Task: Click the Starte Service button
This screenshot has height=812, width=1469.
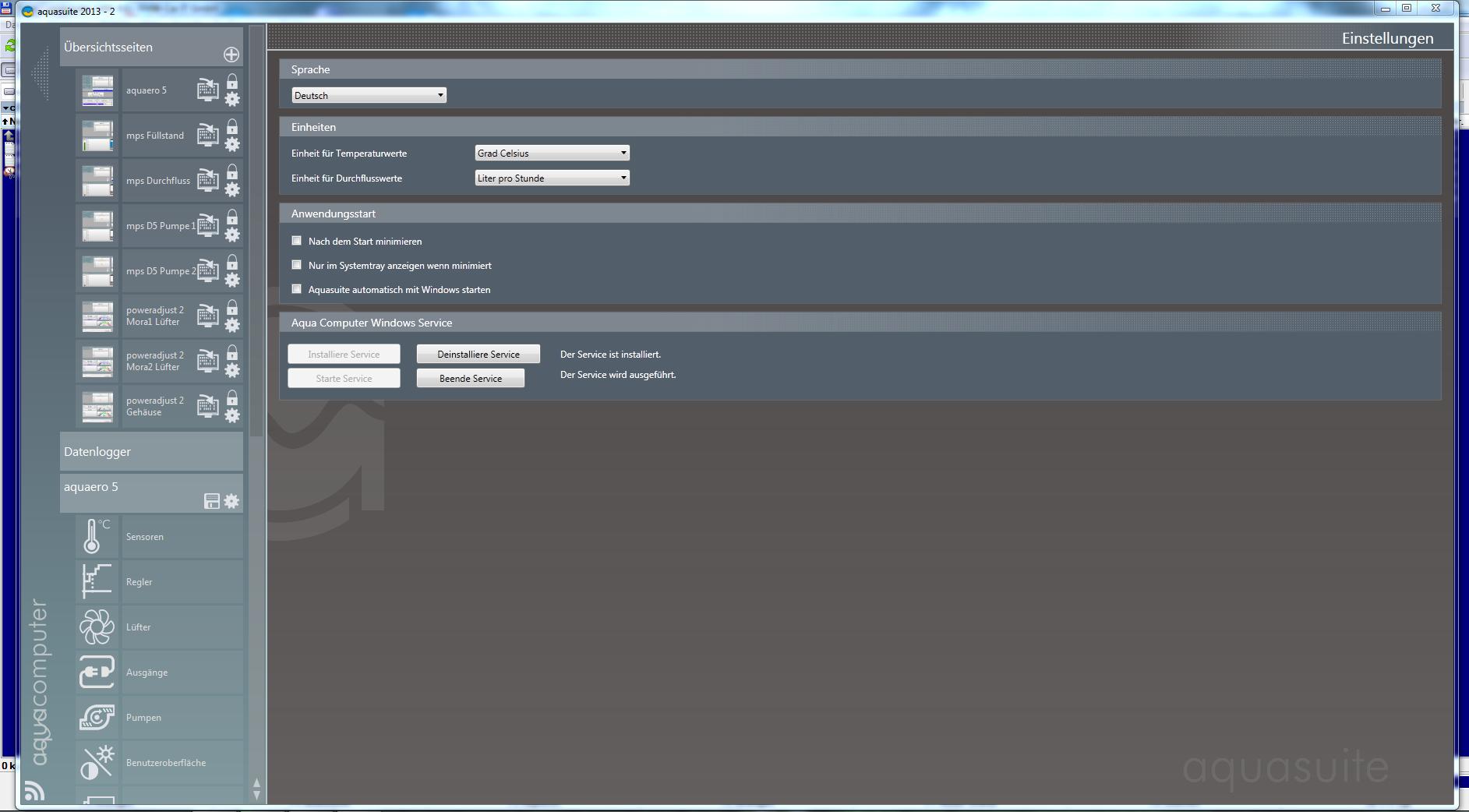Action: click(x=344, y=378)
